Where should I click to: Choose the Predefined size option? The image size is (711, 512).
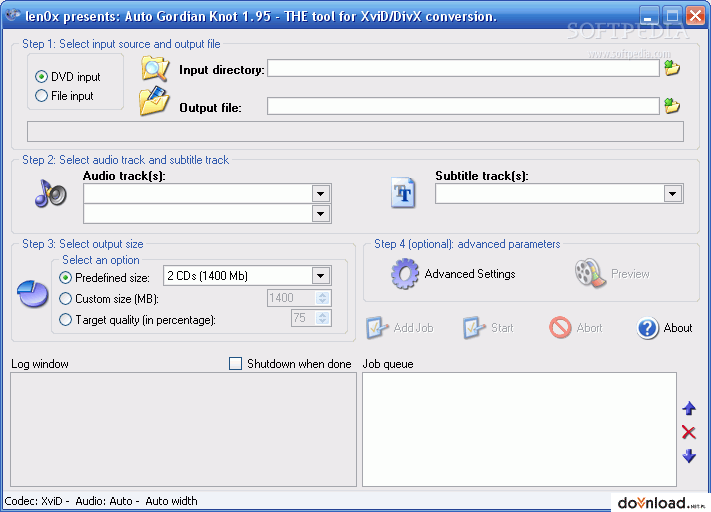tap(65, 278)
